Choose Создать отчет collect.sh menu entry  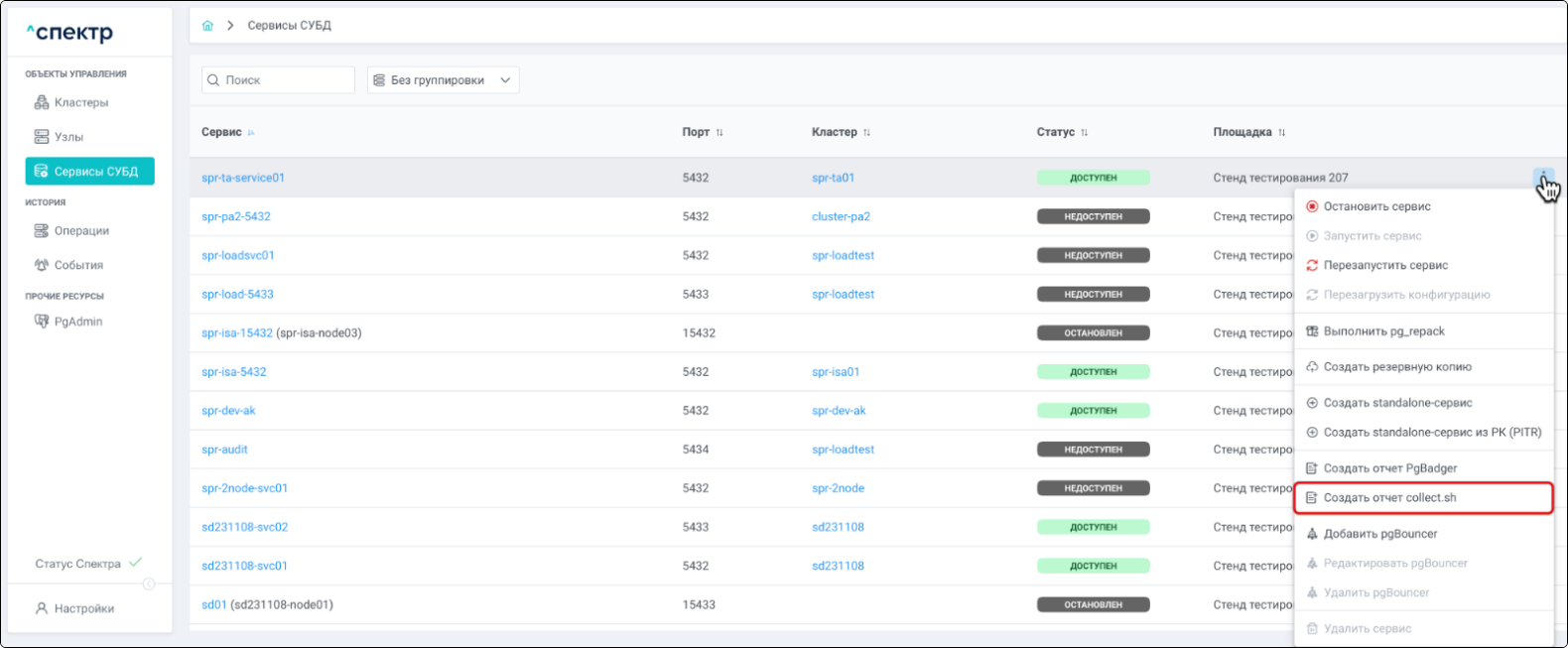1389,498
